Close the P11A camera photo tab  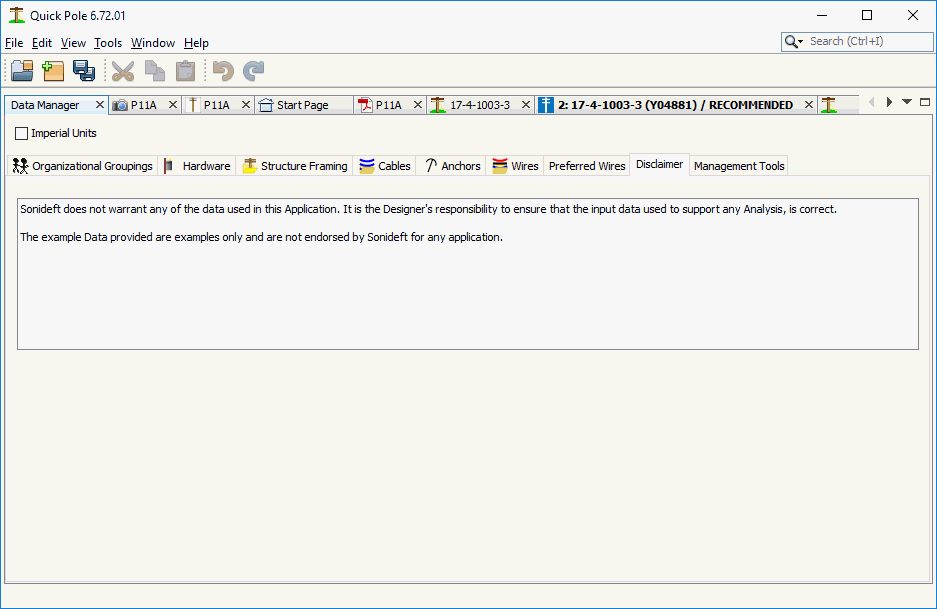[173, 105]
